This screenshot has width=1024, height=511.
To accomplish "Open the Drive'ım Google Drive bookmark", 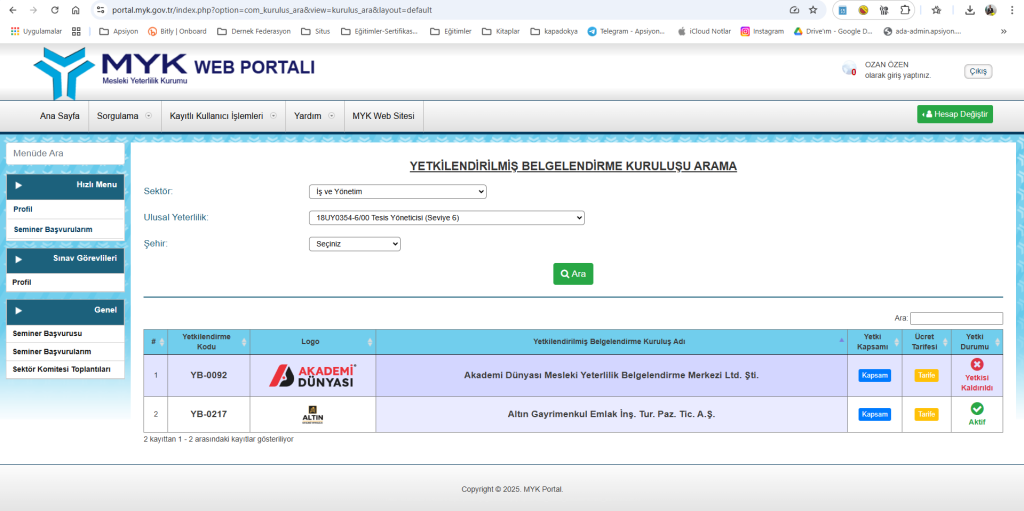I will pos(833,31).
